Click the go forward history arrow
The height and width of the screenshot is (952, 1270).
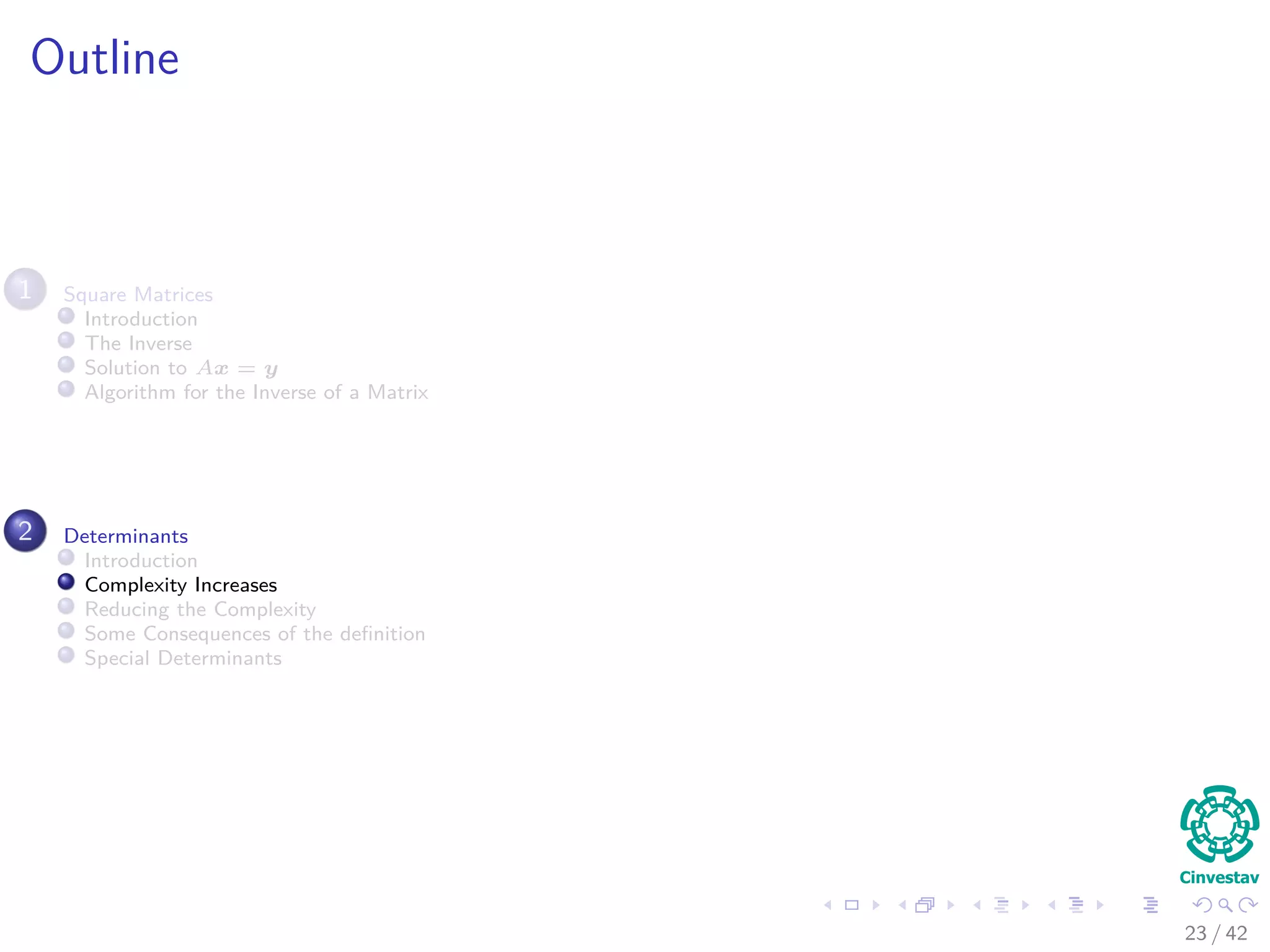1248,906
